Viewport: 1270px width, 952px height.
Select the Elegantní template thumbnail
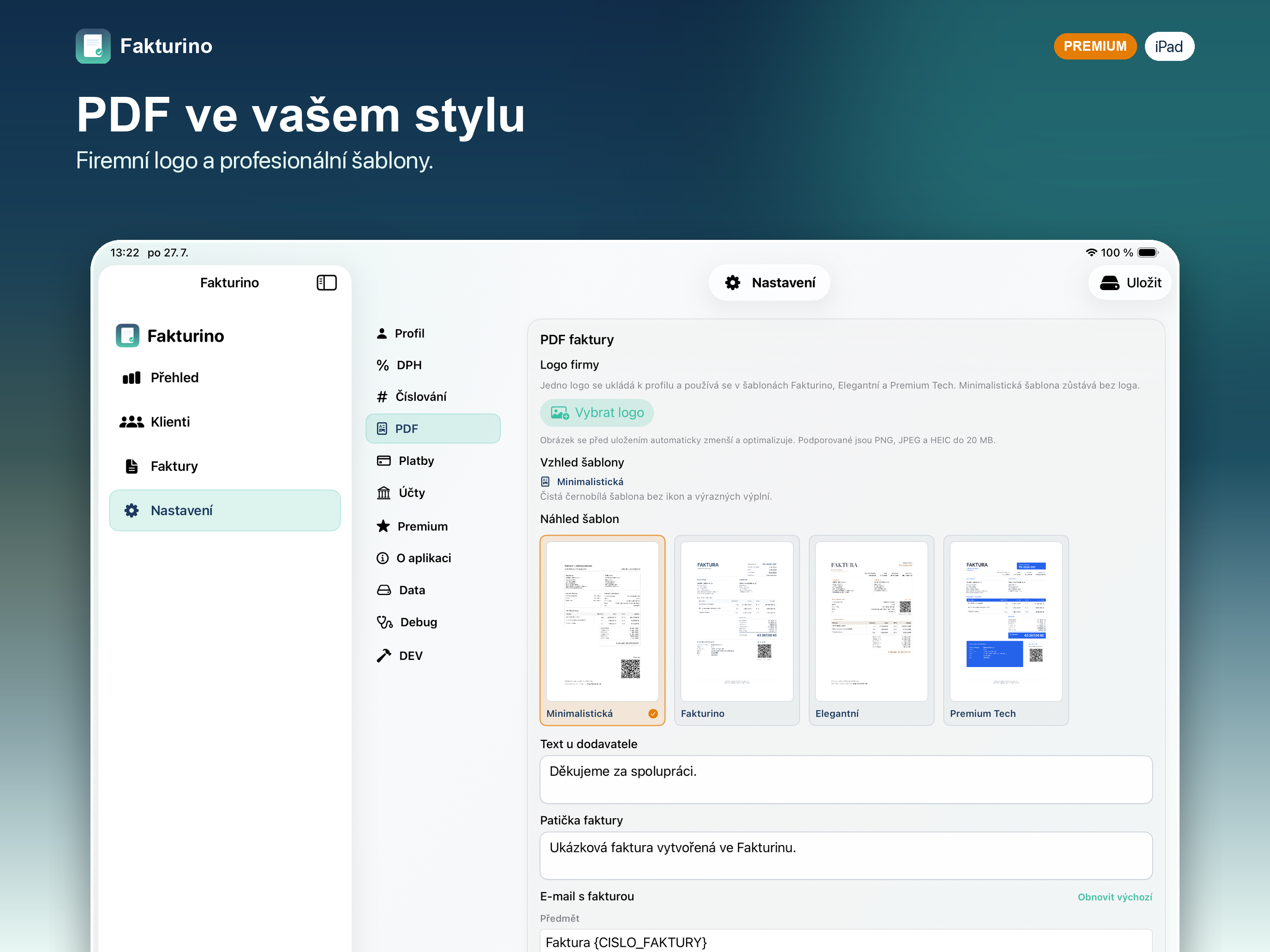click(x=871, y=630)
